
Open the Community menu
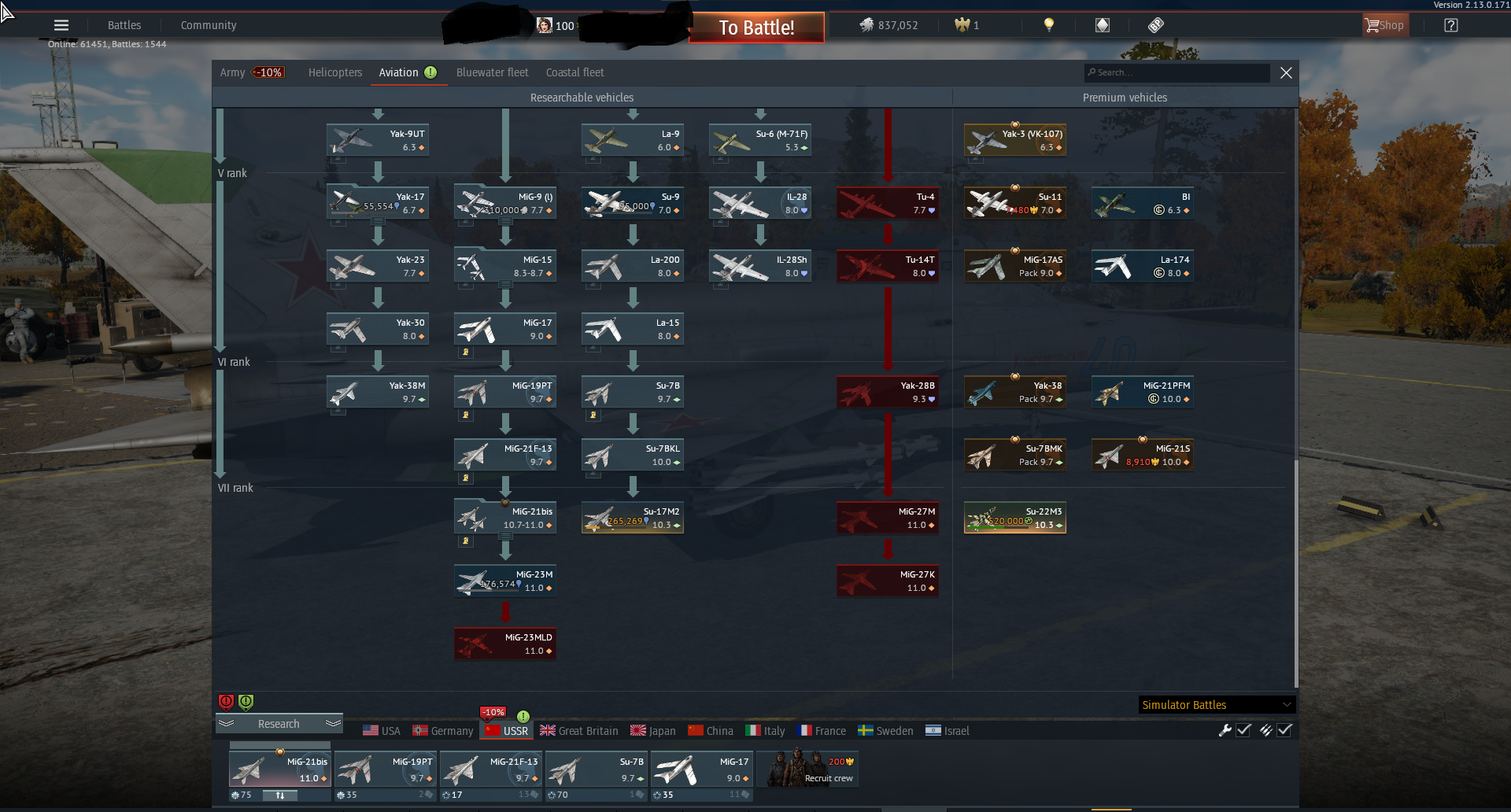pos(209,25)
